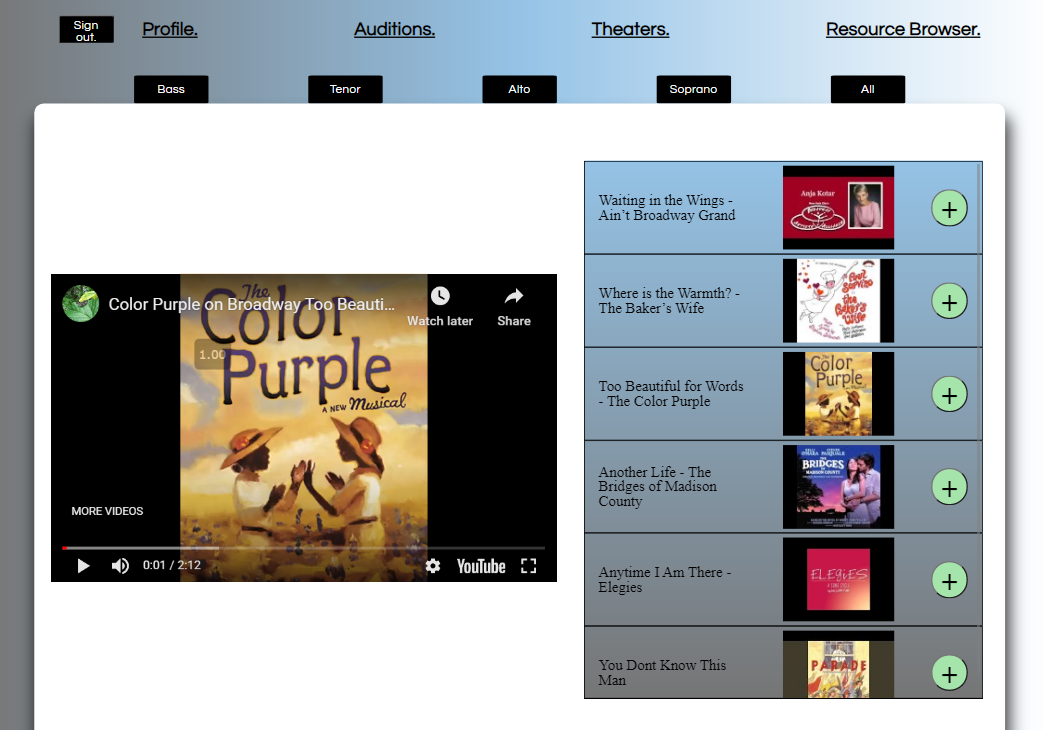1043x730 pixels.
Task: Enter fullscreen mode on the video
Action: [x=529, y=566]
